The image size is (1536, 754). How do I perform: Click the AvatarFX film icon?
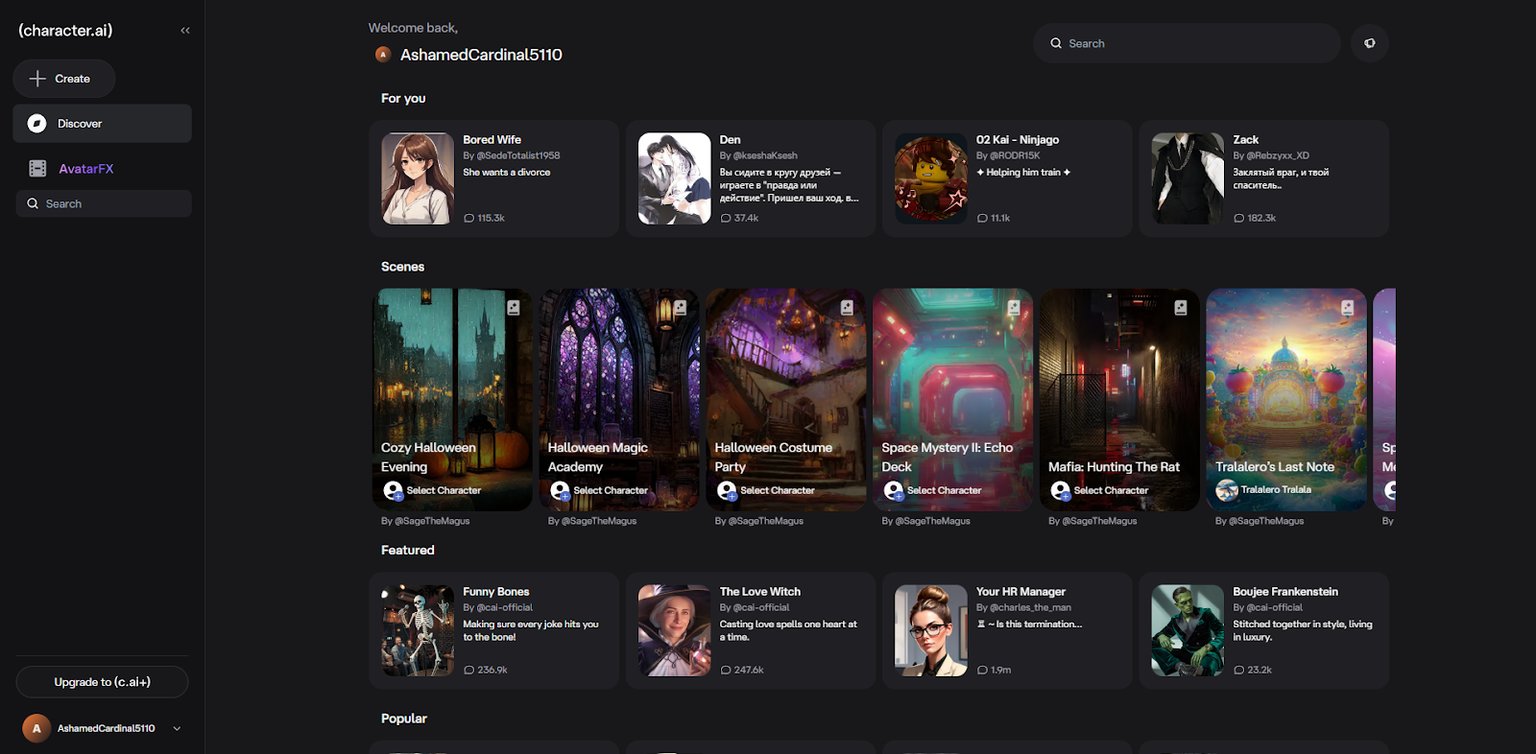click(x=38, y=168)
